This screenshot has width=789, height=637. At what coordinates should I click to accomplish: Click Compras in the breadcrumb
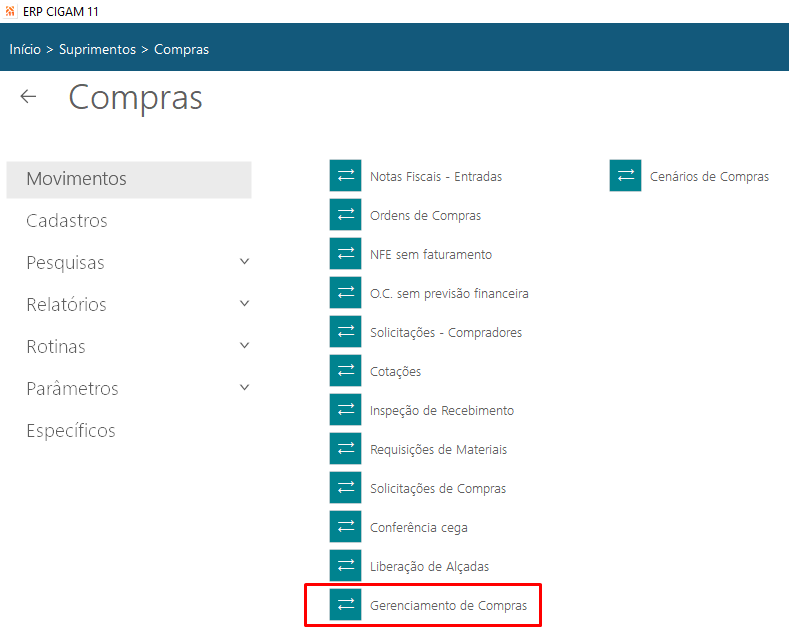click(181, 50)
